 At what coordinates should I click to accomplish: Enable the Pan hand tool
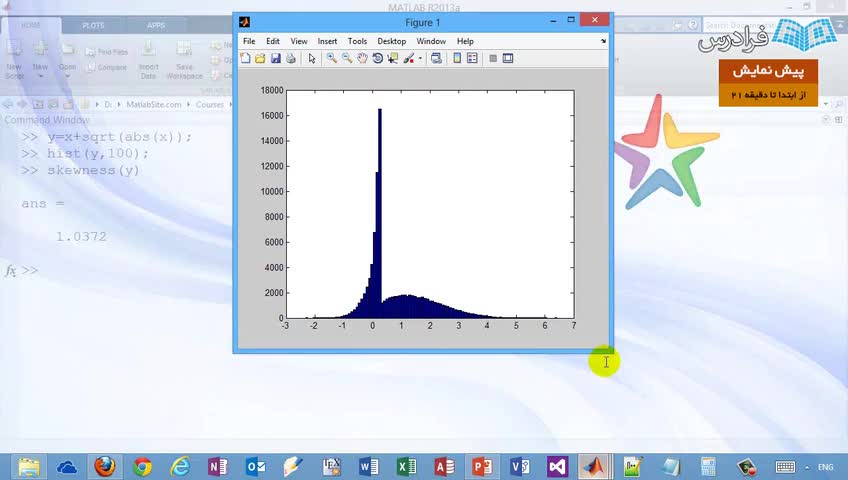[x=362, y=58]
